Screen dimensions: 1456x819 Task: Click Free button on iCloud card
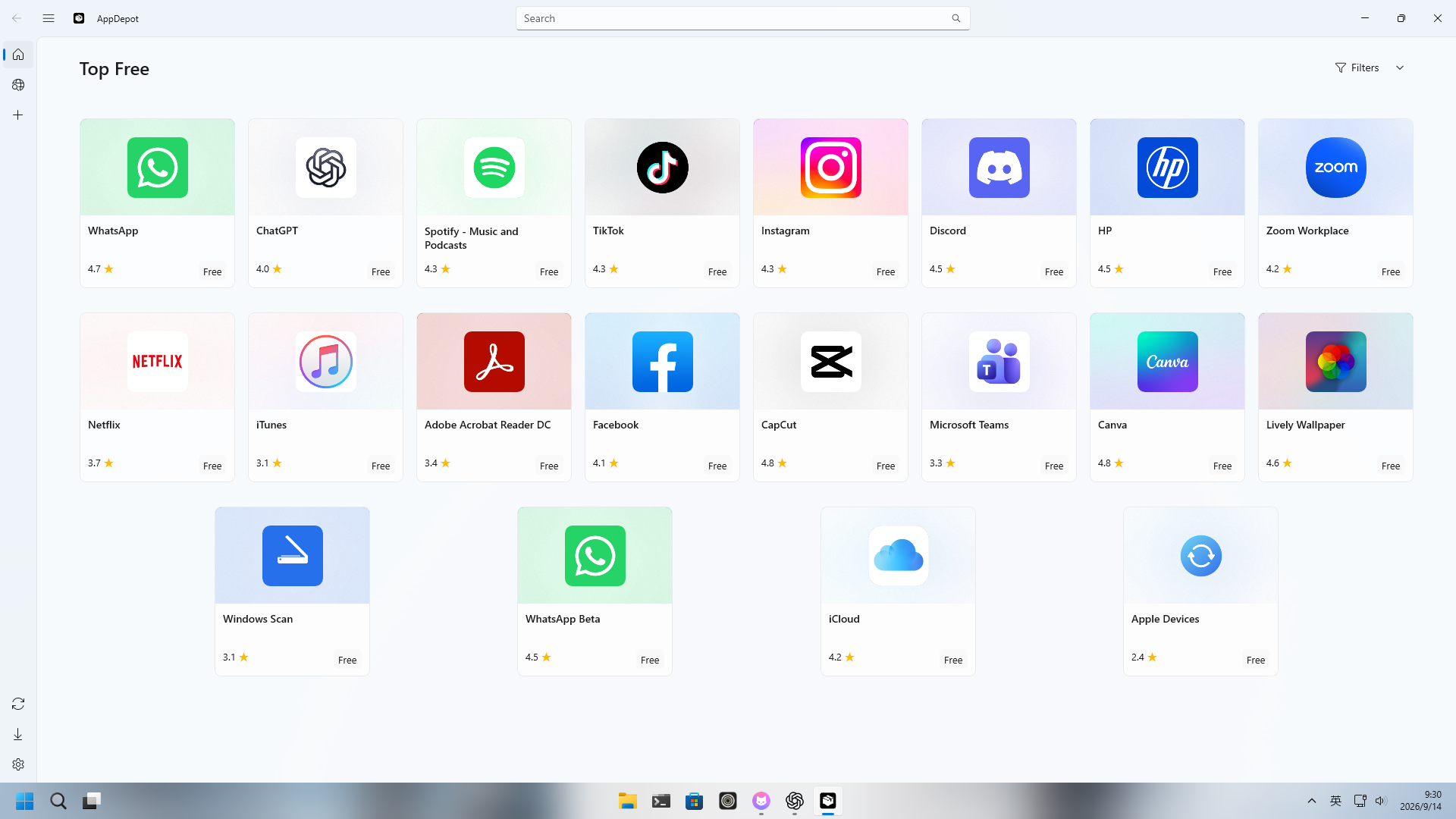pos(953,660)
